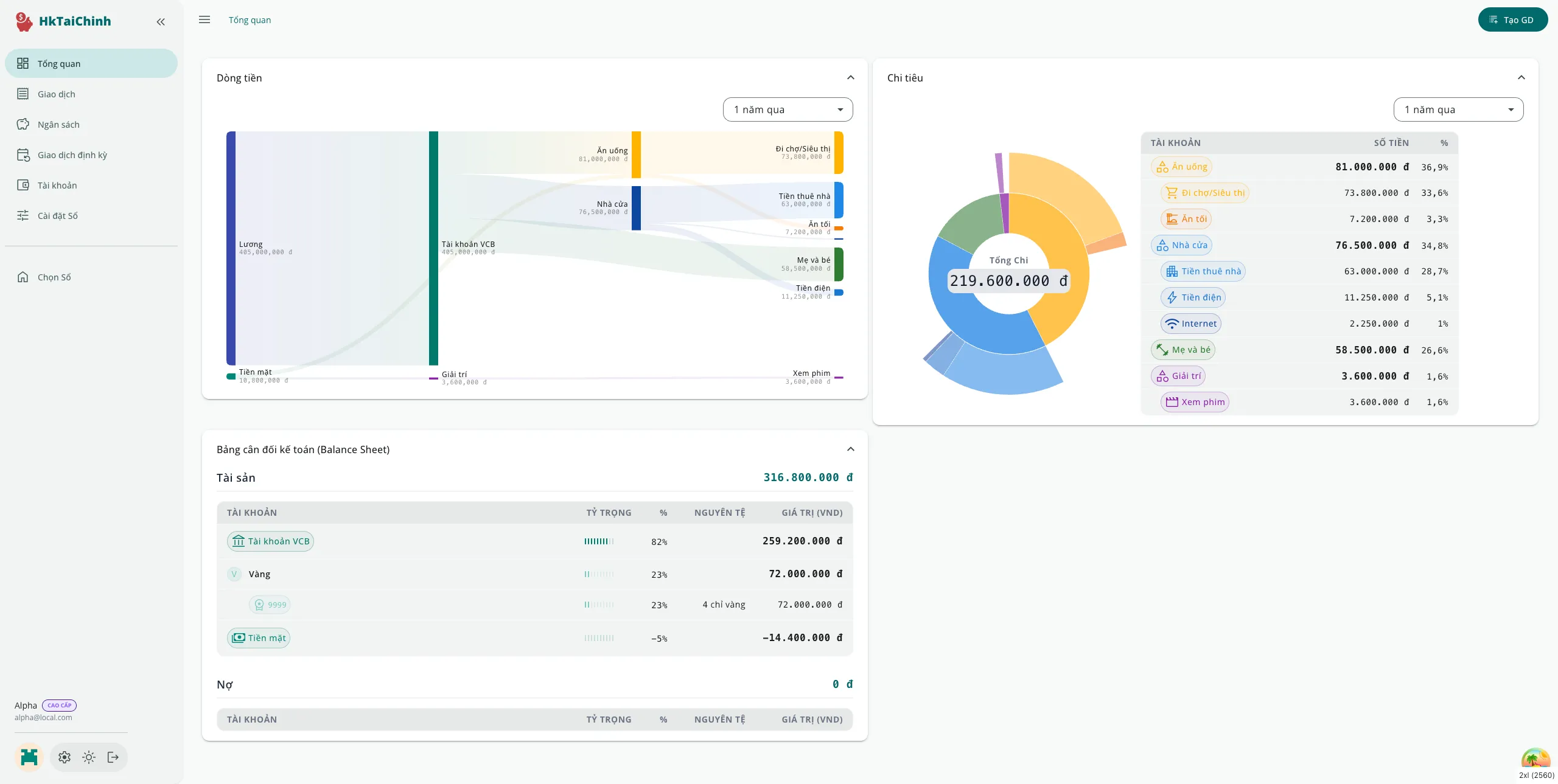This screenshot has width=1558, height=784.
Task: Open the island icon at bottom-right
Action: click(x=1535, y=759)
